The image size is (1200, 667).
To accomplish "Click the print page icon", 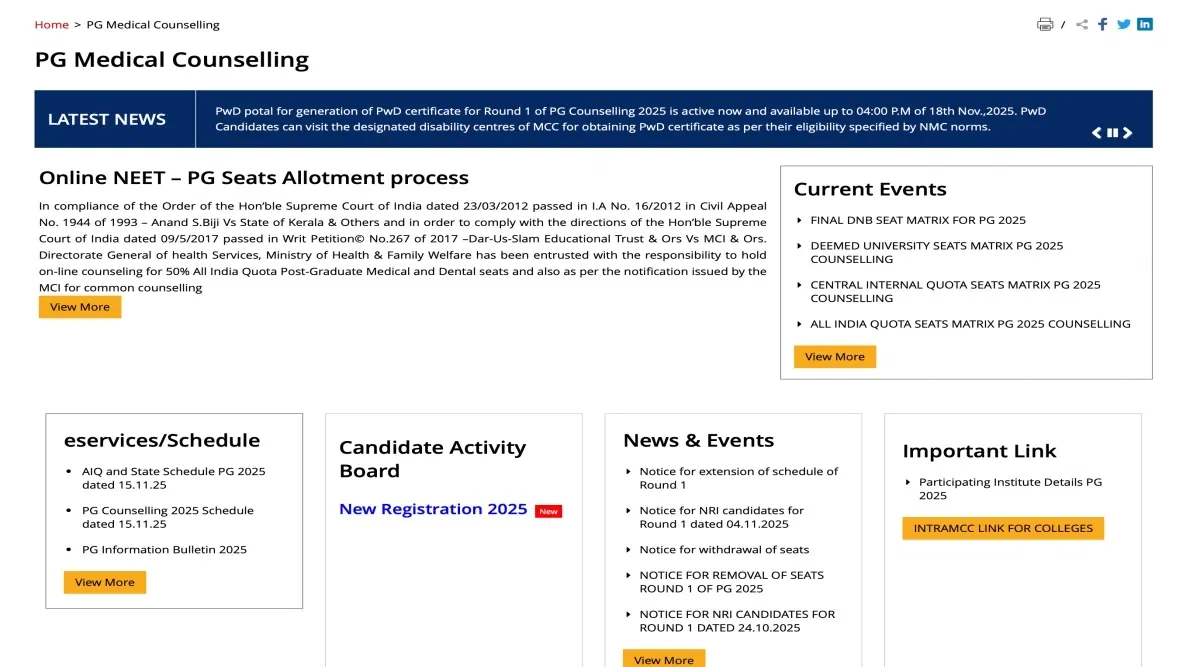I will coord(1045,24).
